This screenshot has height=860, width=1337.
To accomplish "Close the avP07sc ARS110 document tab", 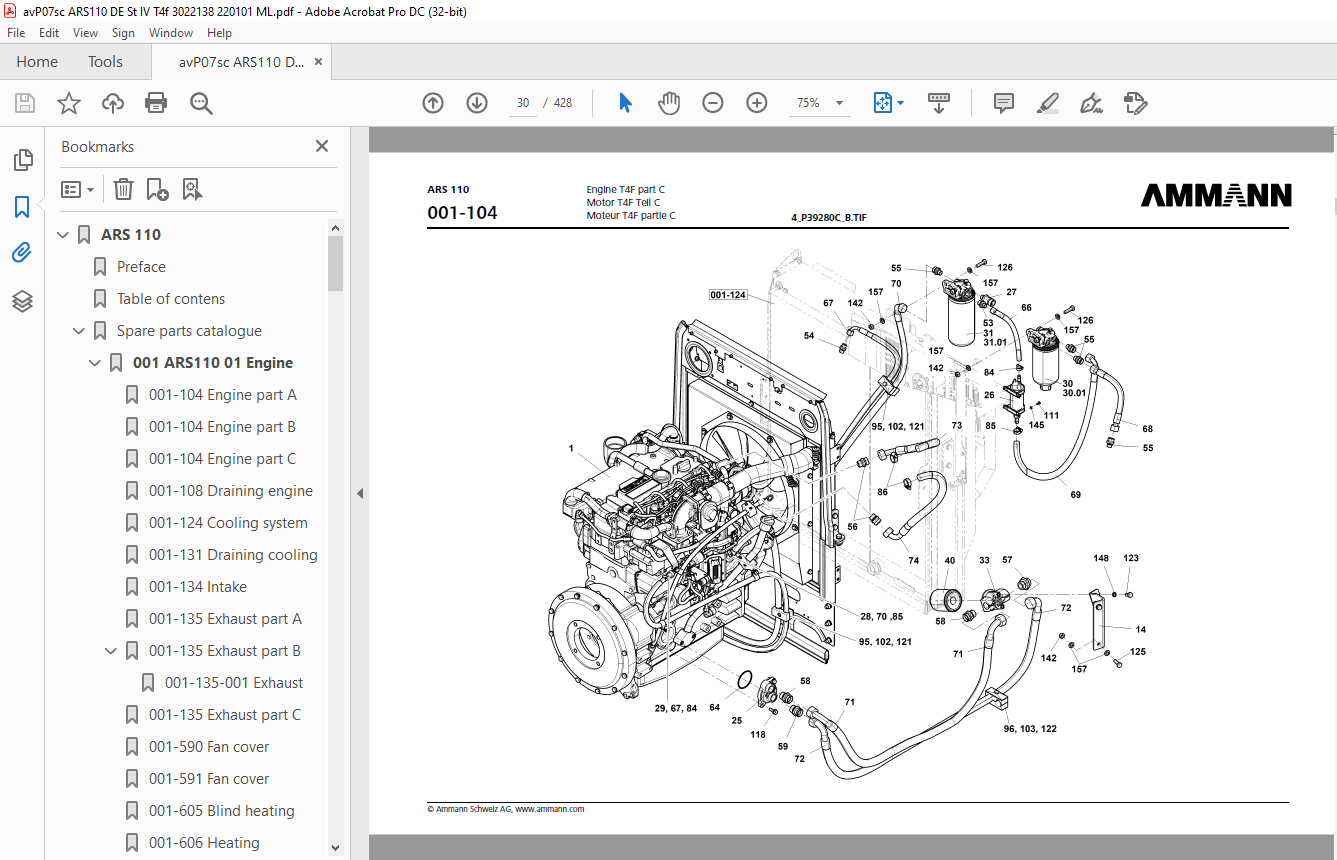I will pyautogui.click(x=319, y=62).
